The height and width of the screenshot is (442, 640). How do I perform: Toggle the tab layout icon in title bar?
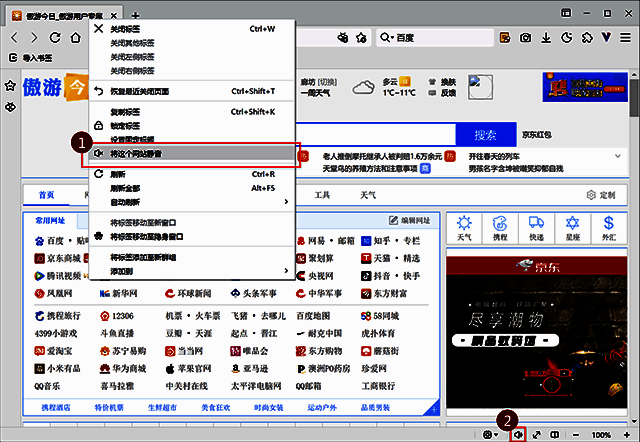pyautogui.click(x=566, y=13)
